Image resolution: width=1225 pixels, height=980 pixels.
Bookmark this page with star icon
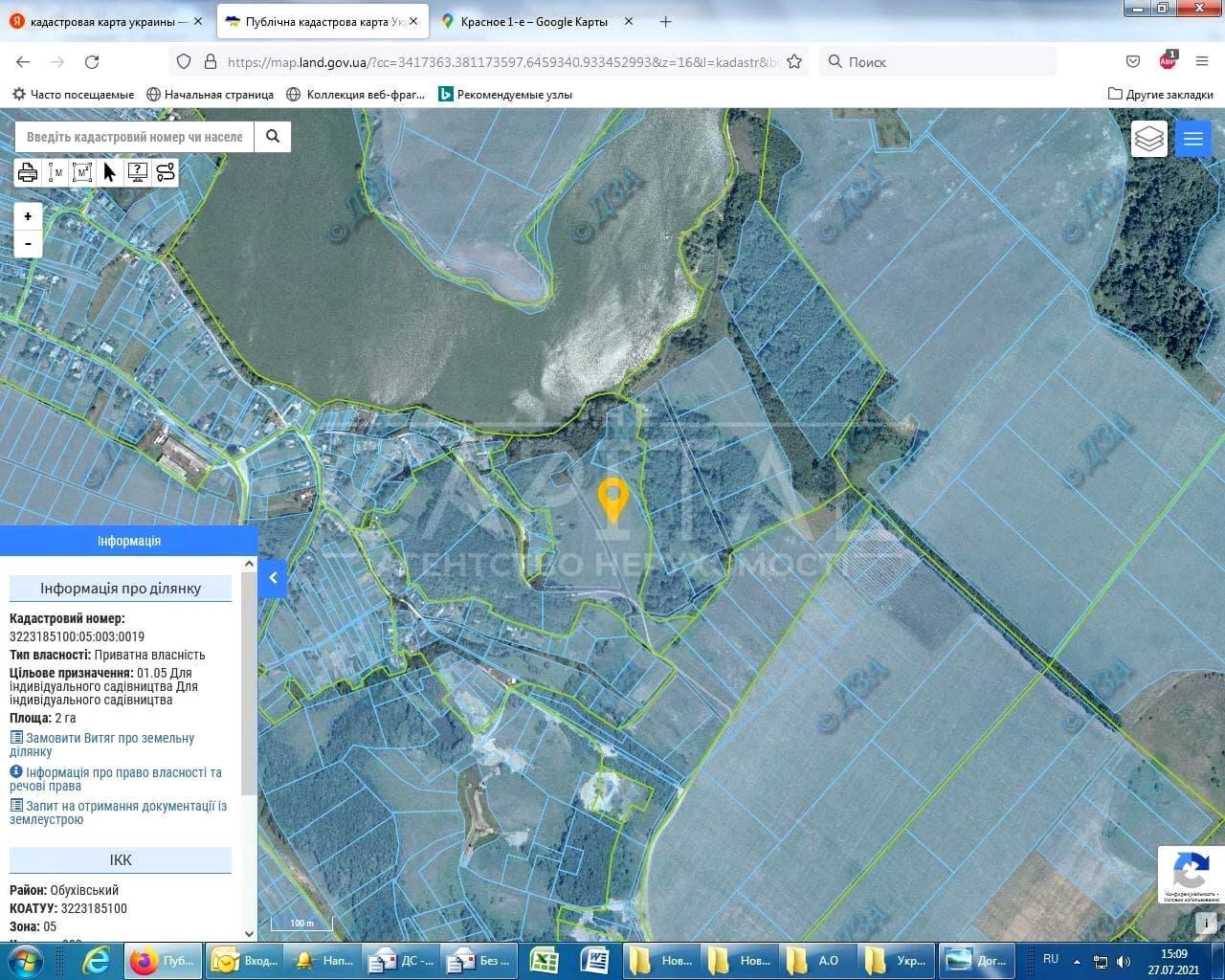[x=793, y=61]
